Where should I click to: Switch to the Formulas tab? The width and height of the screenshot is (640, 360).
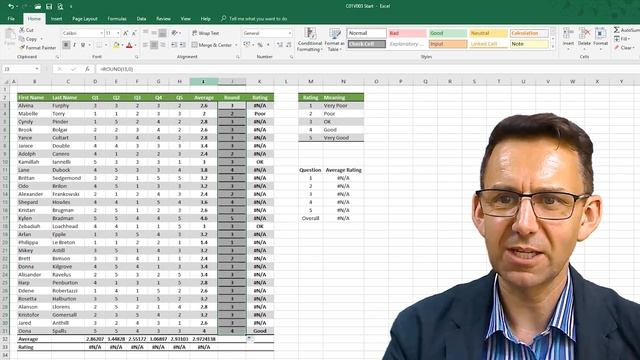pyautogui.click(x=117, y=19)
